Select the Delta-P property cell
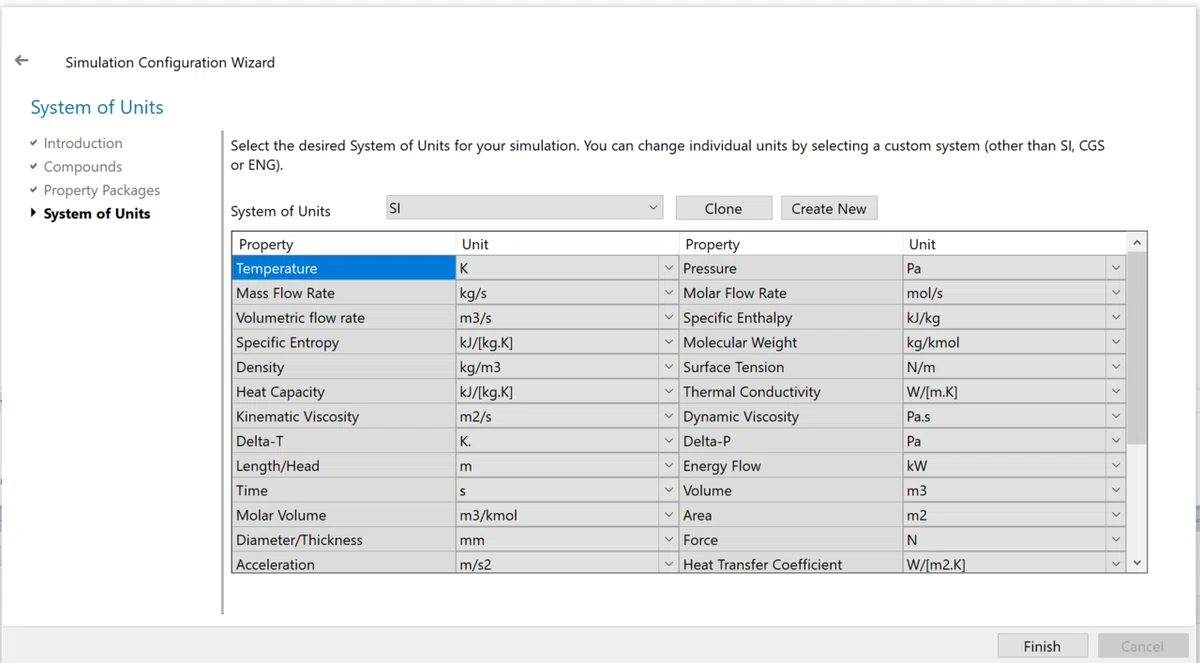 (x=790, y=441)
